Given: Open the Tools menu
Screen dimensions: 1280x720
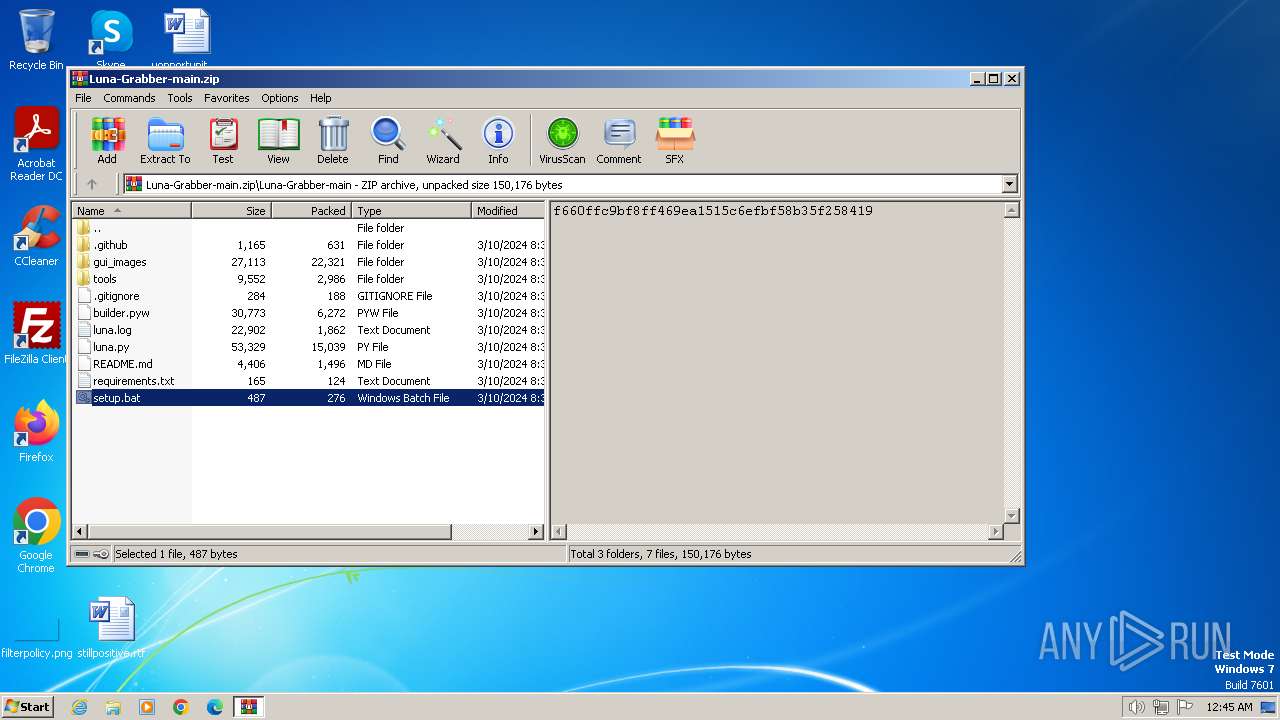Looking at the screenshot, I should (x=180, y=98).
